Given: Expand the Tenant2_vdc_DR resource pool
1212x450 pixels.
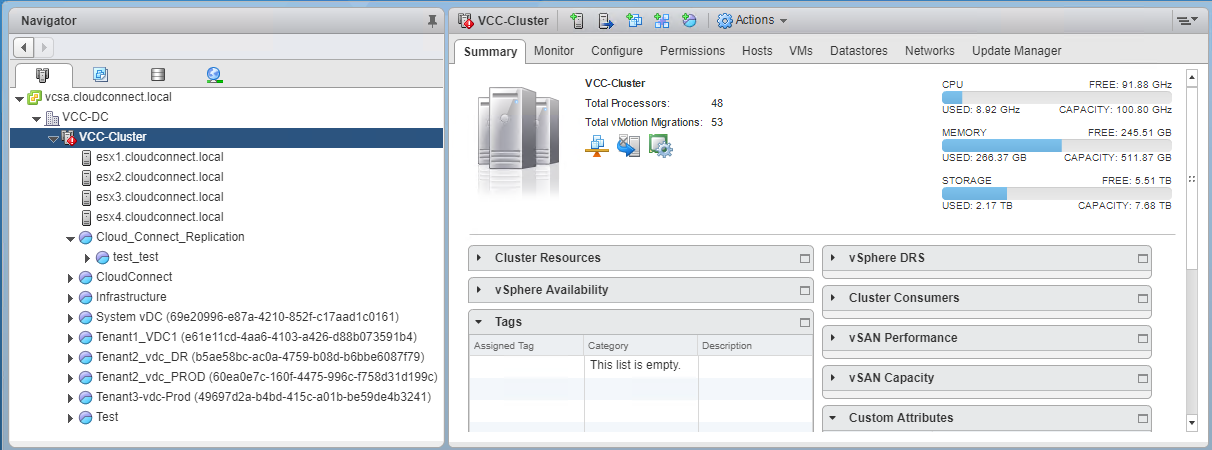Looking at the screenshot, I should click(71, 358).
